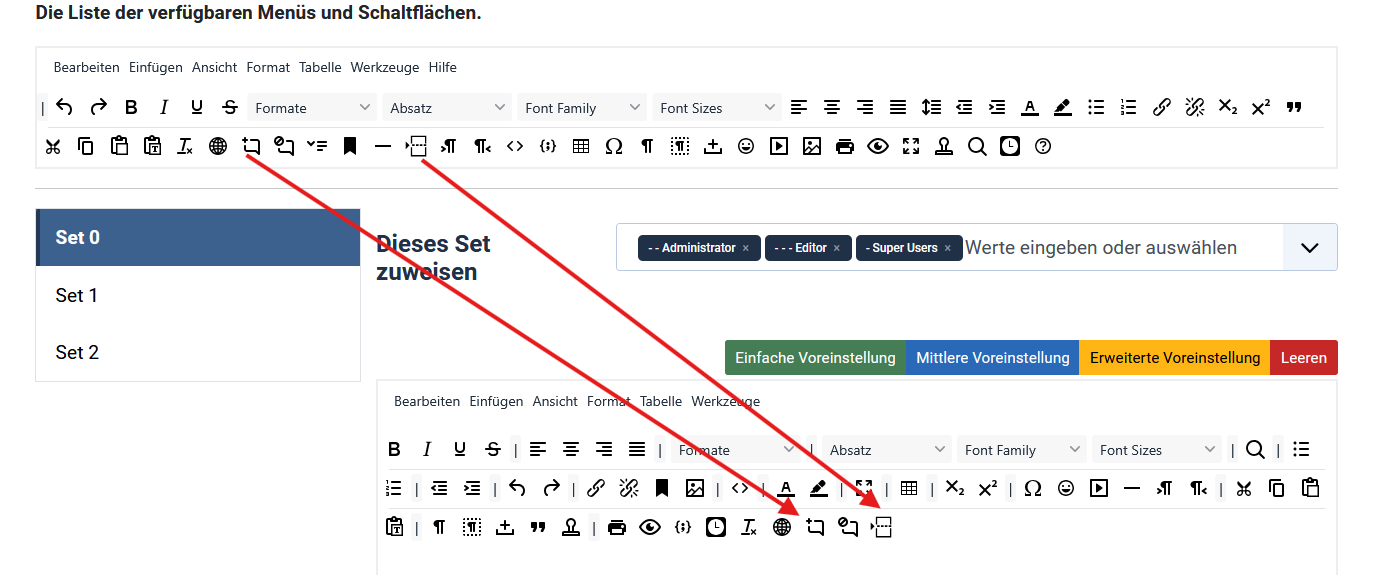1375x575 pixels.
Task: Click the red Leeren button
Action: pos(1304,358)
